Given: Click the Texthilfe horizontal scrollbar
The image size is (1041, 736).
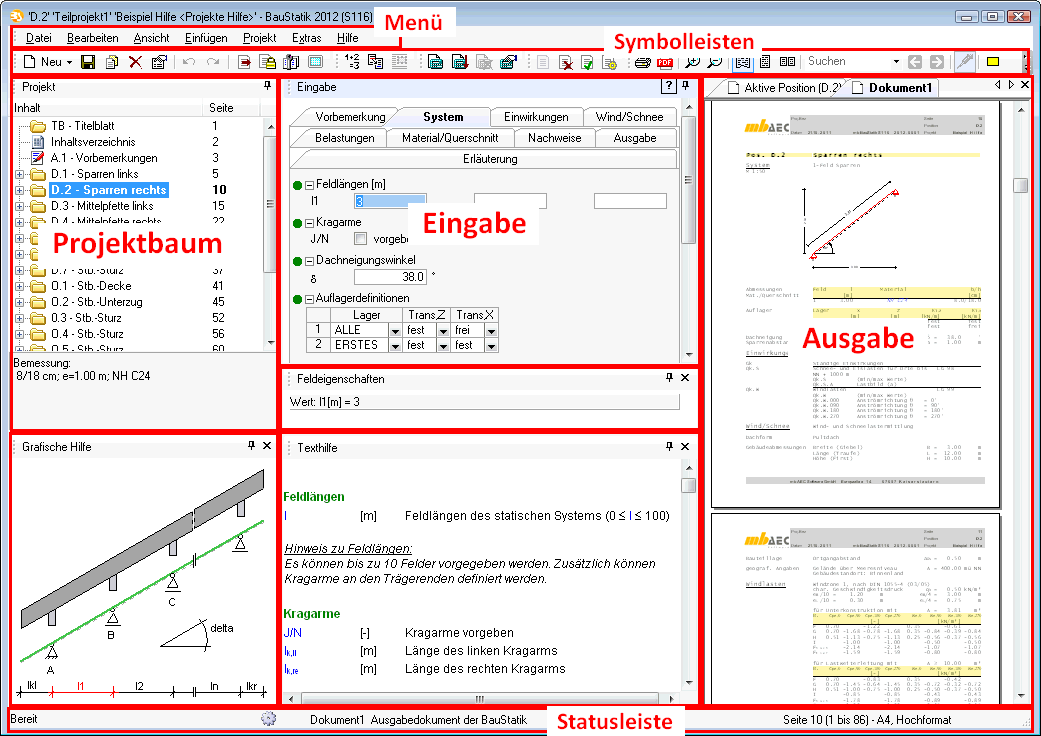Looking at the screenshot, I should point(480,698).
